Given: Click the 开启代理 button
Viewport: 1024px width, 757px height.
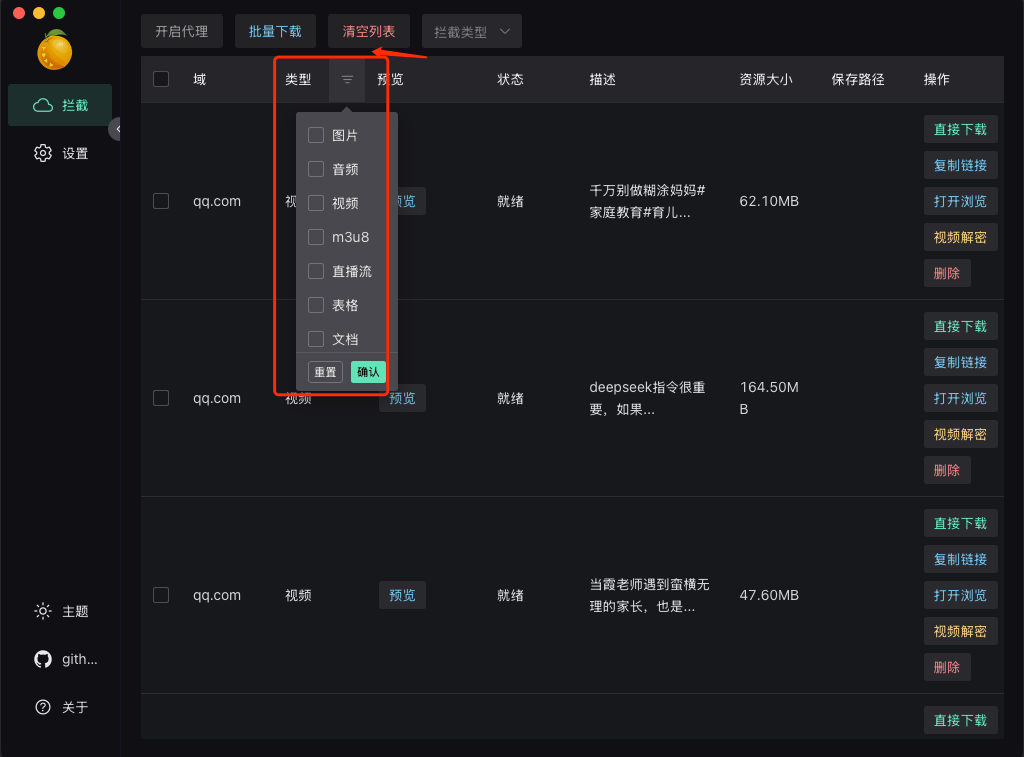Looking at the screenshot, I should pyautogui.click(x=182, y=31).
